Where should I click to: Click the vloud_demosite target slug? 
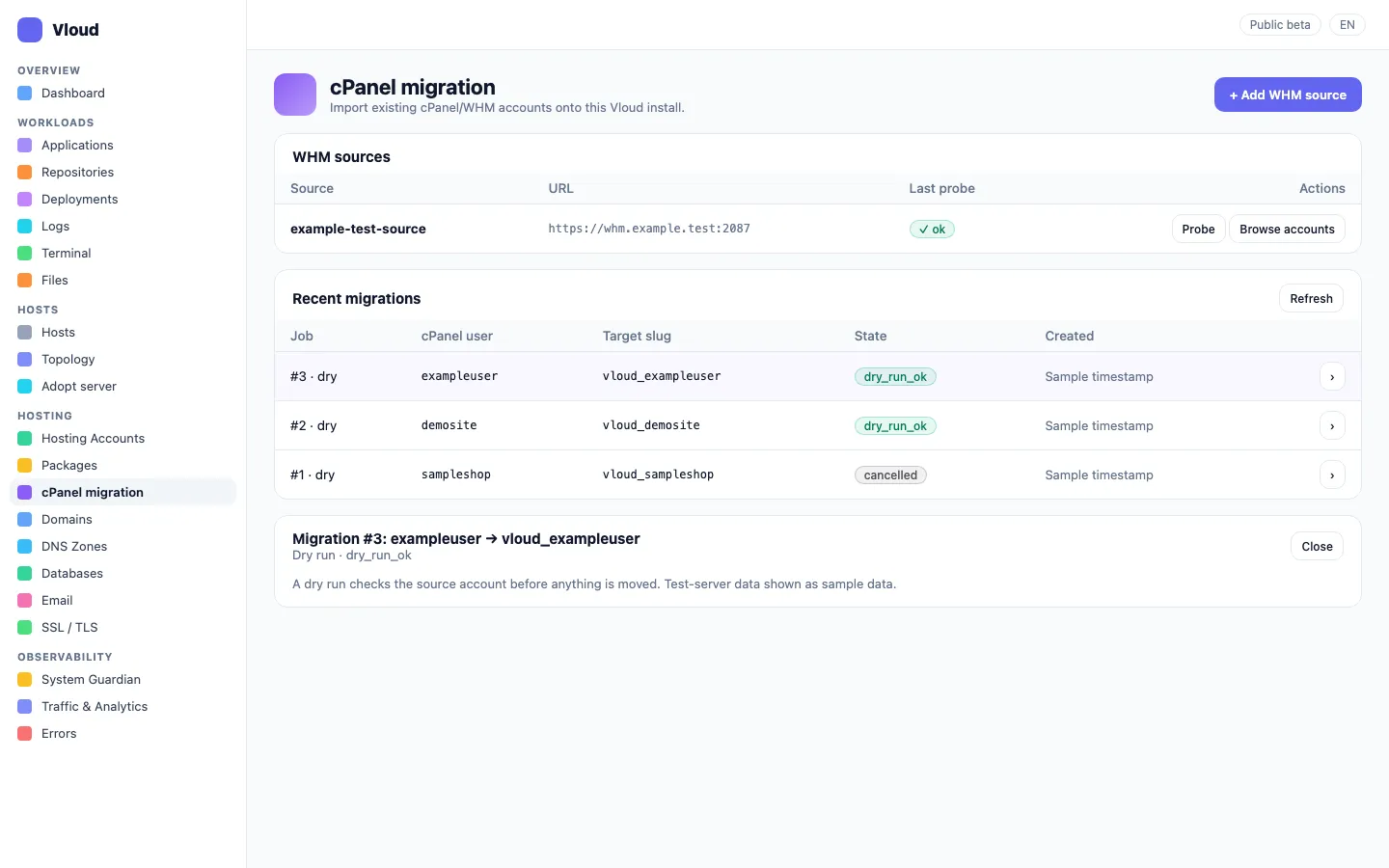click(651, 426)
